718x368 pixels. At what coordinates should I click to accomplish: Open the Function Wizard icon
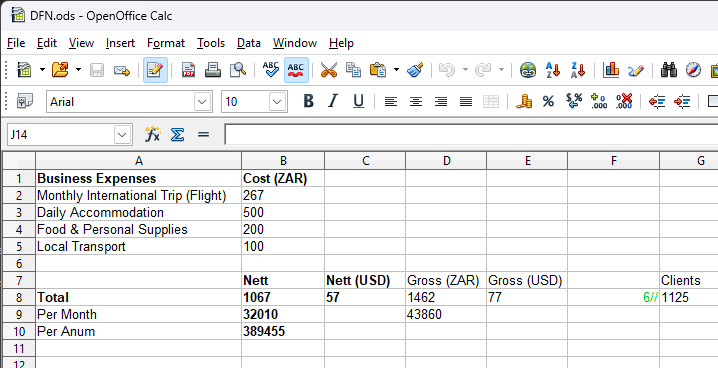[x=152, y=135]
